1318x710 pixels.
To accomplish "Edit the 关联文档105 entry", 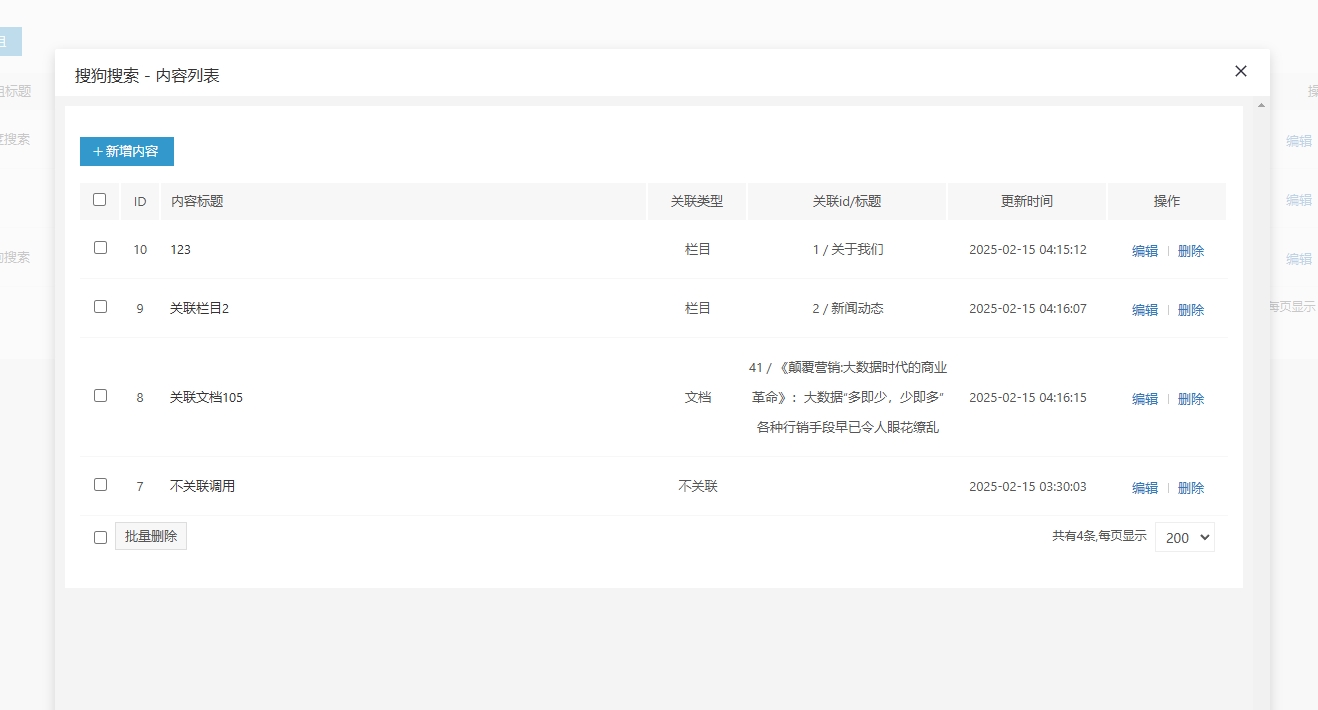I will point(1144,399).
